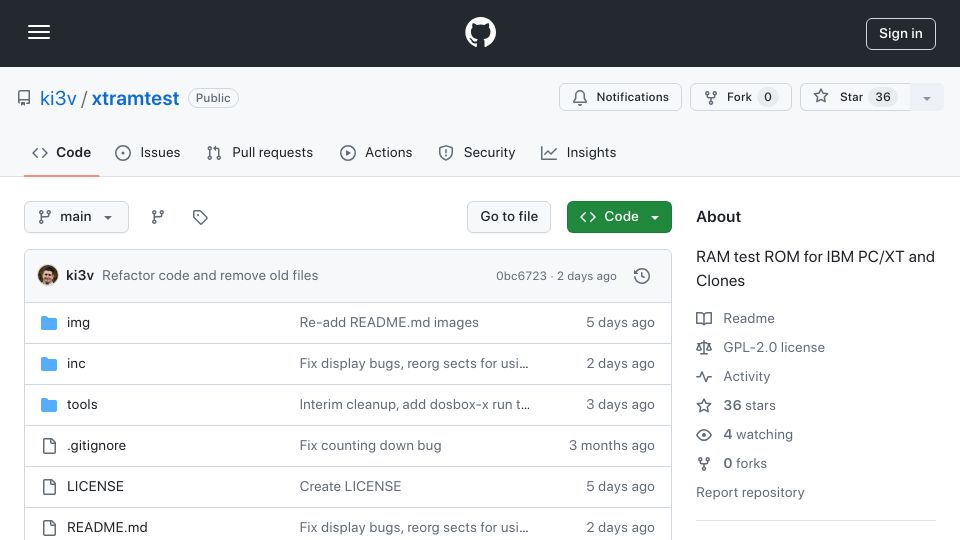Click the star icon beside 36 stars
960x540 pixels.
click(704, 405)
